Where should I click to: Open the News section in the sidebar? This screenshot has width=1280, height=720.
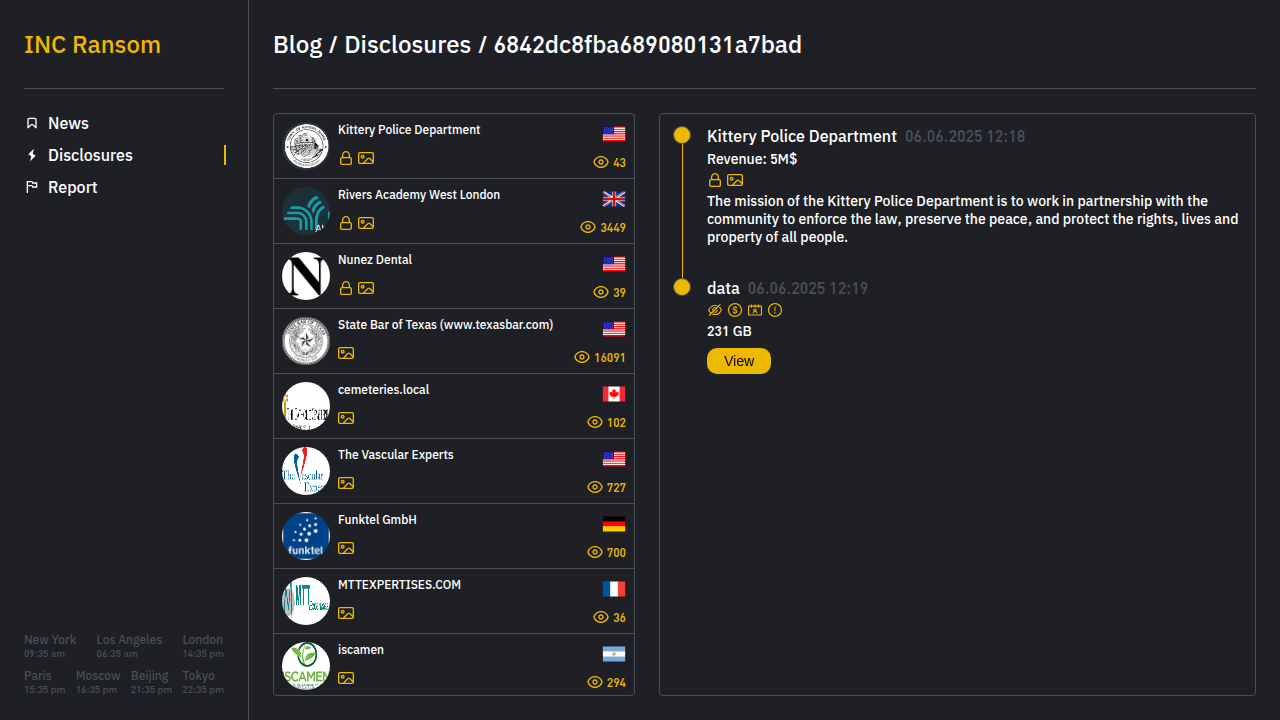coord(68,123)
